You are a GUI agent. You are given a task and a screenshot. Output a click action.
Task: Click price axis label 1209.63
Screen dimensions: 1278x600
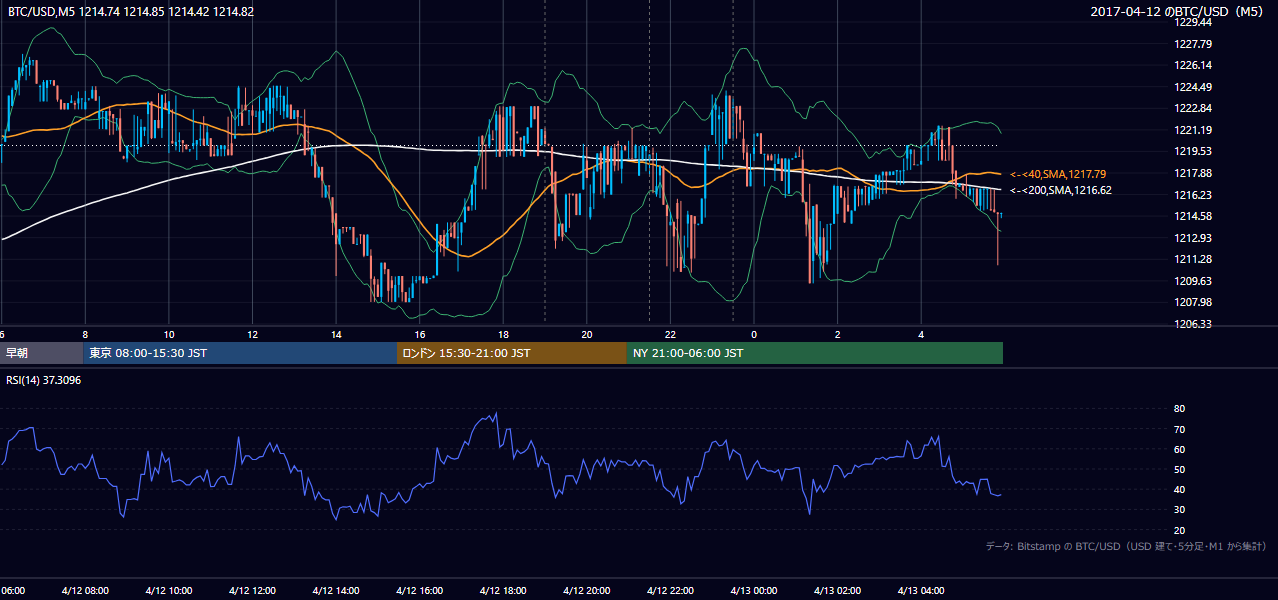[x=1194, y=281]
